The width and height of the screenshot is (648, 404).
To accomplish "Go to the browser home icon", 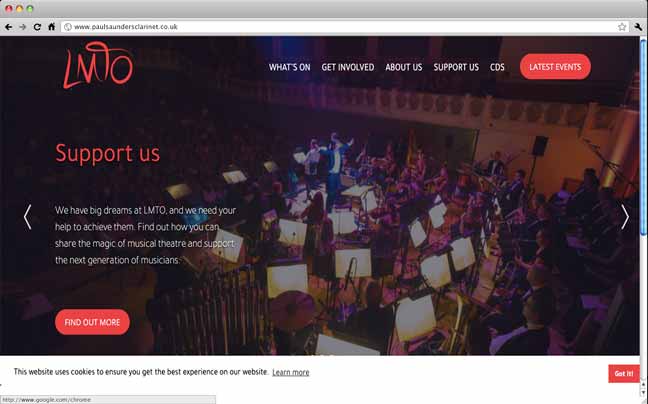I will coord(51,27).
